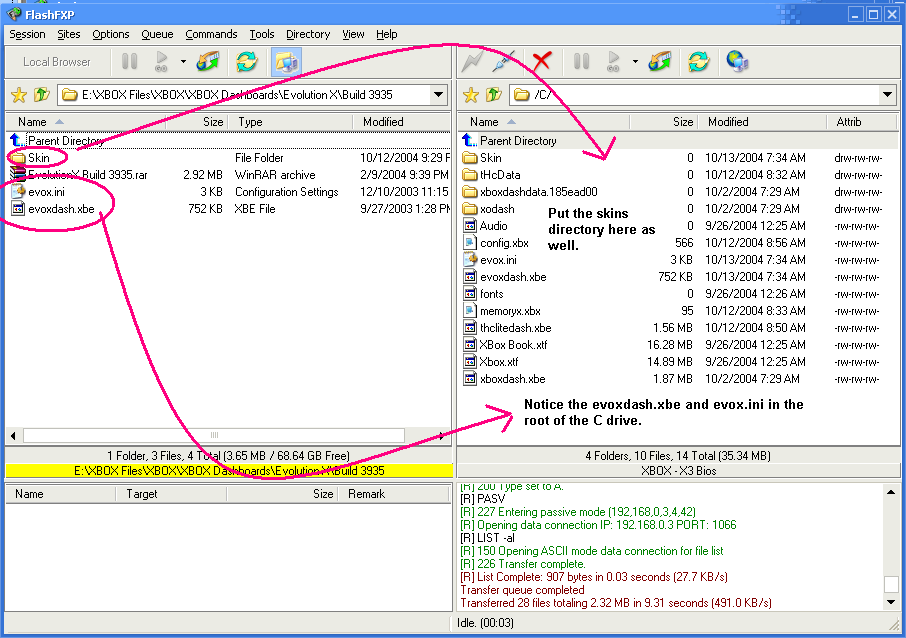Click the pause icon in the local pane toolbar

pos(129,61)
